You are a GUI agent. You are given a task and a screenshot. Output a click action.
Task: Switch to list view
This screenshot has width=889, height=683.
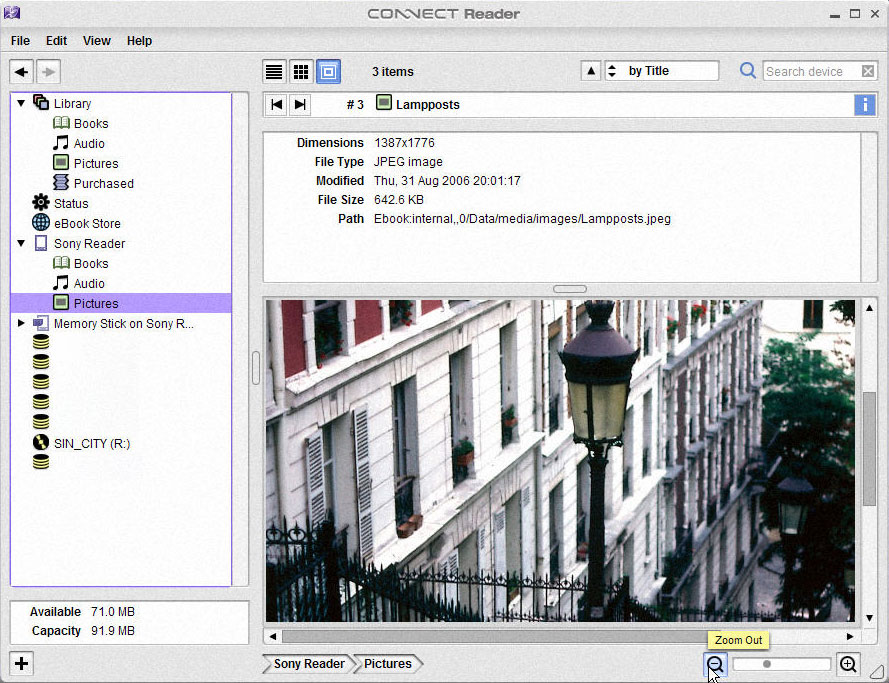274,71
